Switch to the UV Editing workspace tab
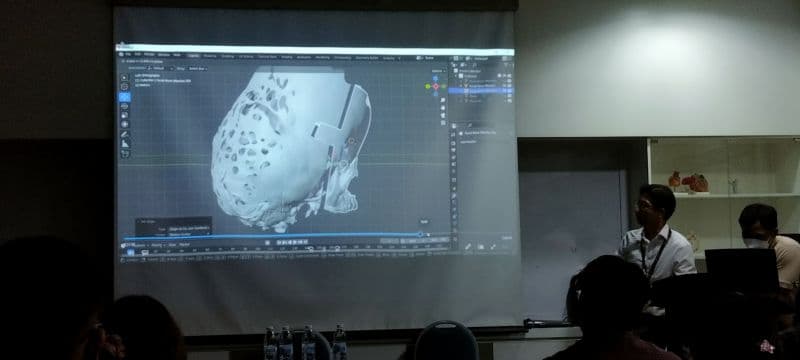 click(246, 56)
